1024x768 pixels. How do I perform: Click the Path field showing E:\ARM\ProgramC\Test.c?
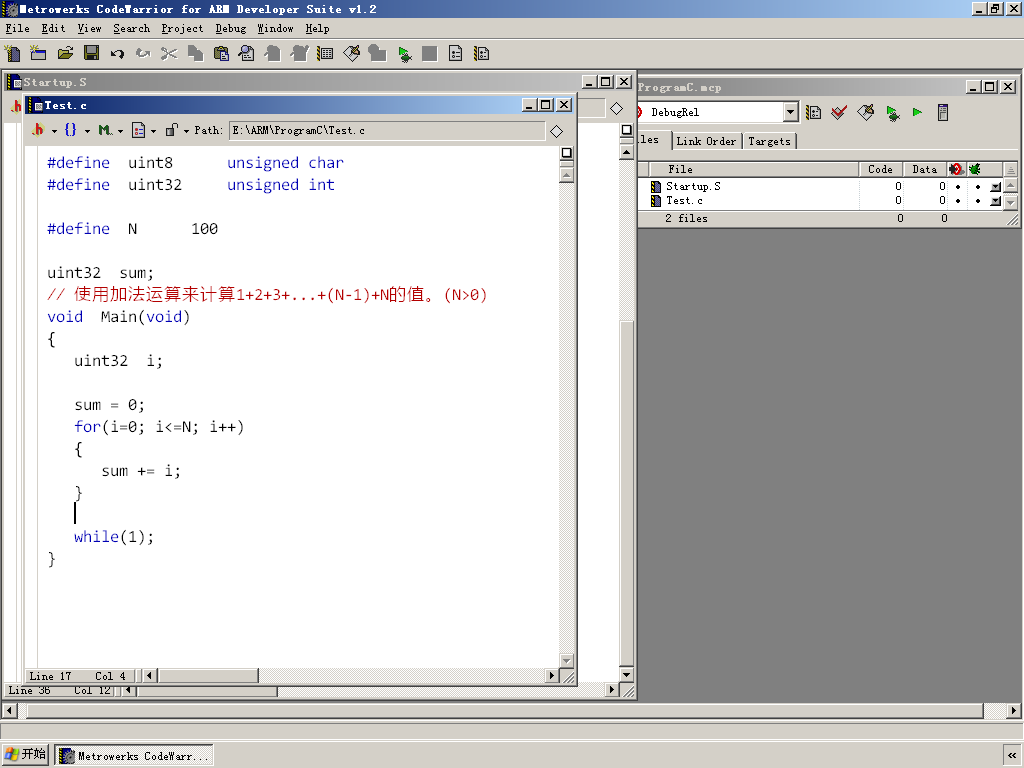[387, 131]
